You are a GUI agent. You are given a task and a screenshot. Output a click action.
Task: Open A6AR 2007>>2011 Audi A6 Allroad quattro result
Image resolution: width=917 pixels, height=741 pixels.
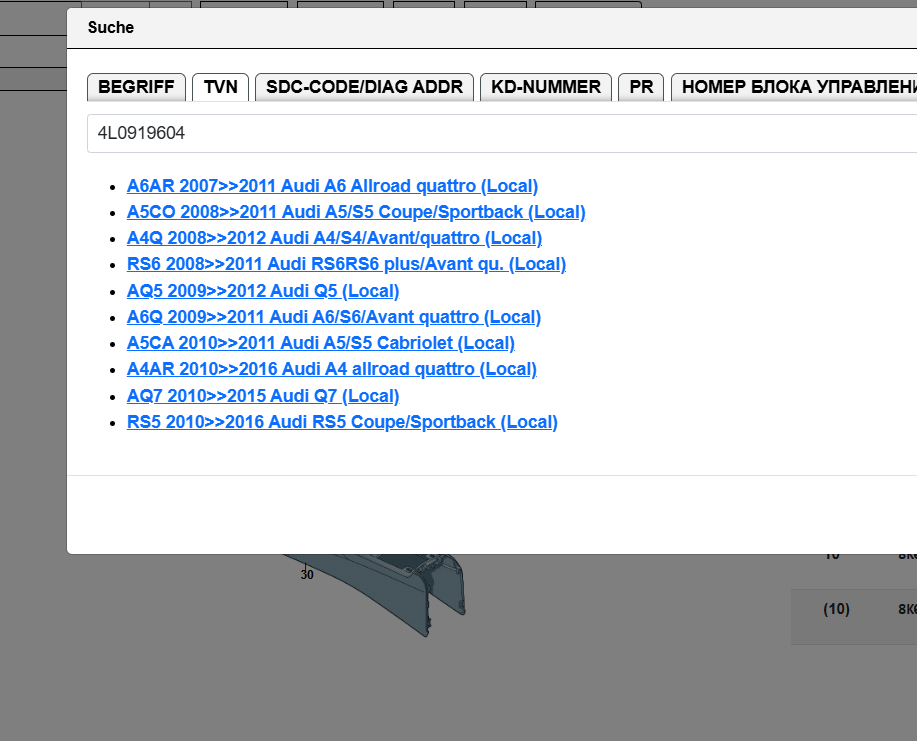pyautogui.click(x=332, y=186)
